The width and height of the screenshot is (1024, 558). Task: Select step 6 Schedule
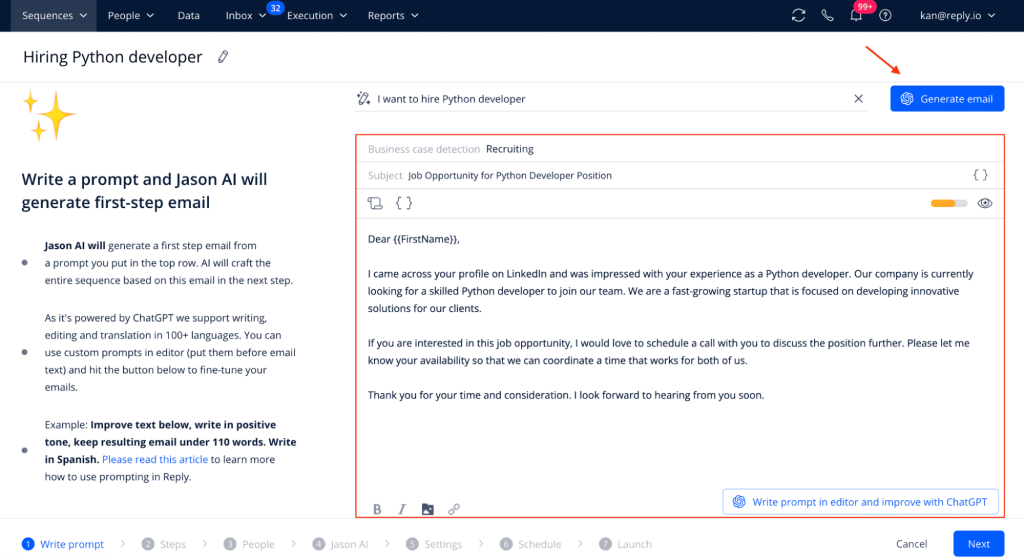tap(530, 544)
